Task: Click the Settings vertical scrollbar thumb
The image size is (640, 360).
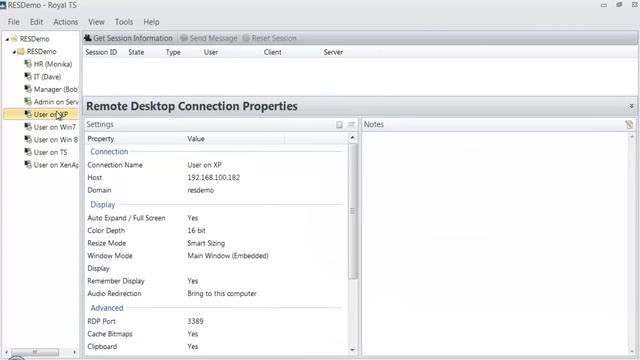Action: click(x=353, y=211)
